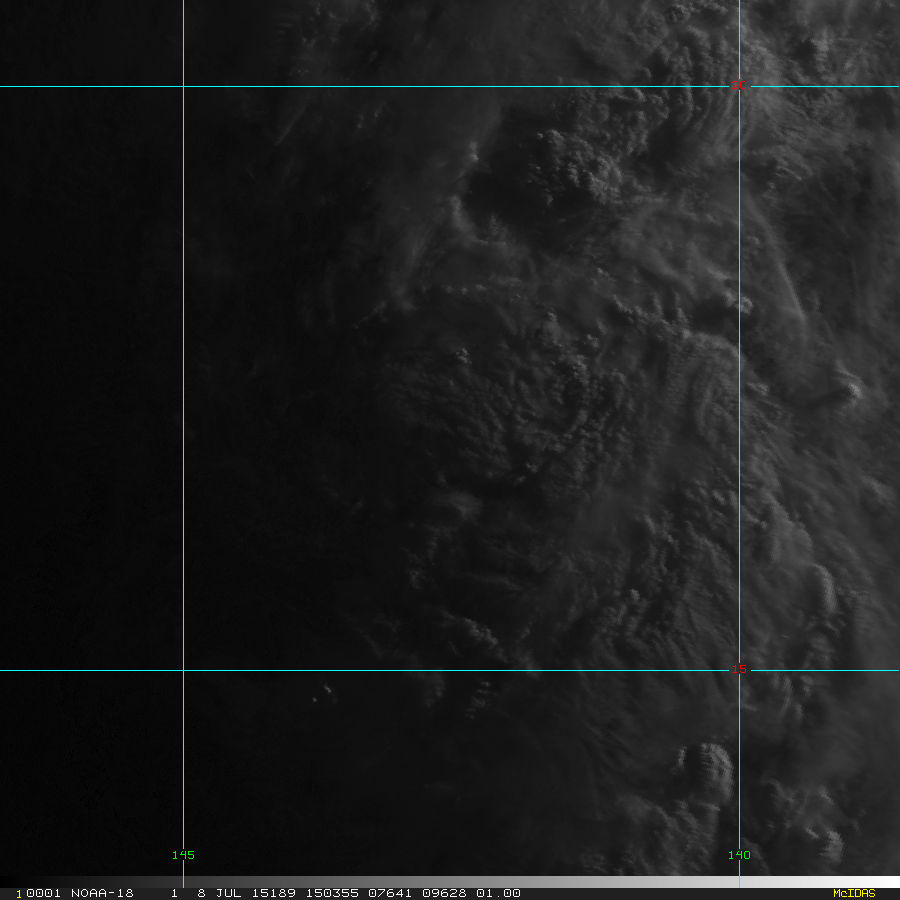
Task: Click the yellow McIDAS label
Action: click(x=853, y=893)
